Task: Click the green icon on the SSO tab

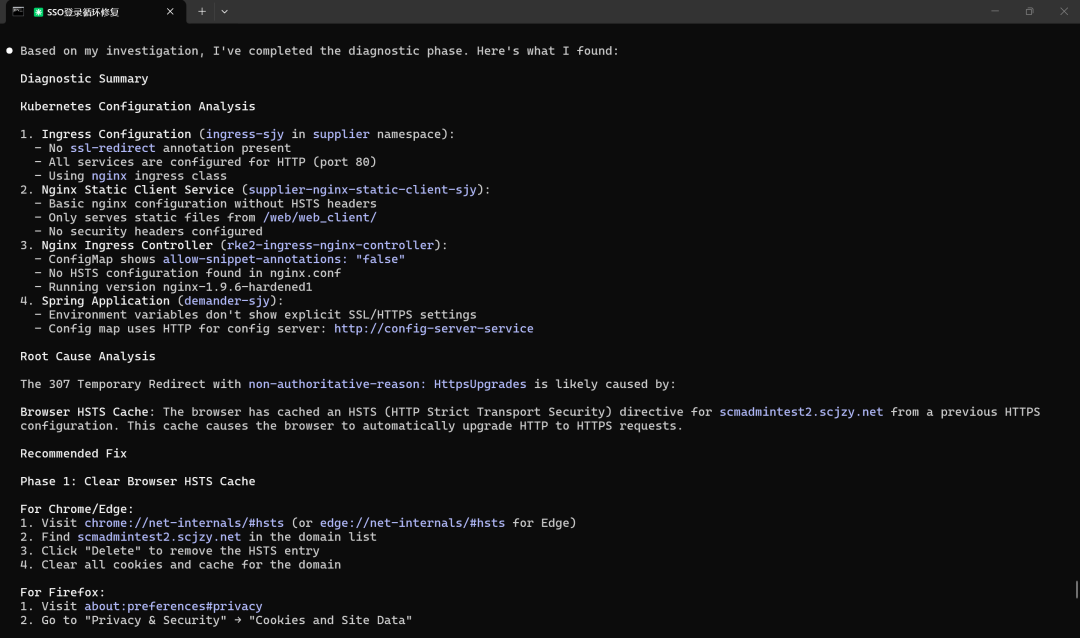Action: pos(38,12)
